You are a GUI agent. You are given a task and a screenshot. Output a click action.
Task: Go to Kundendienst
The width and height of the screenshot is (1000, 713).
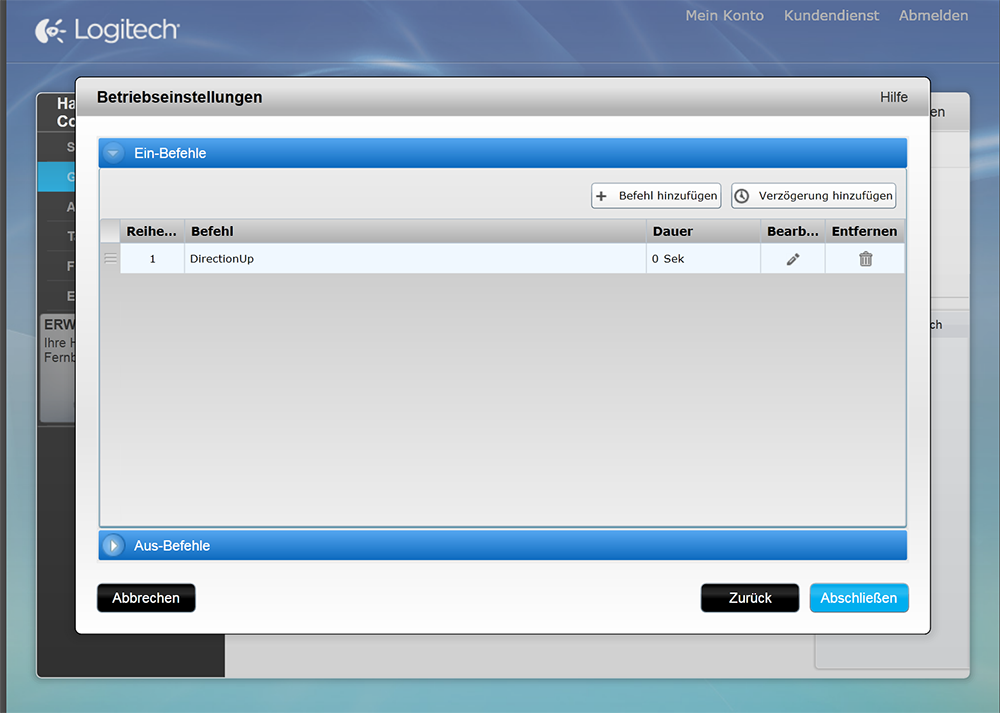point(831,16)
